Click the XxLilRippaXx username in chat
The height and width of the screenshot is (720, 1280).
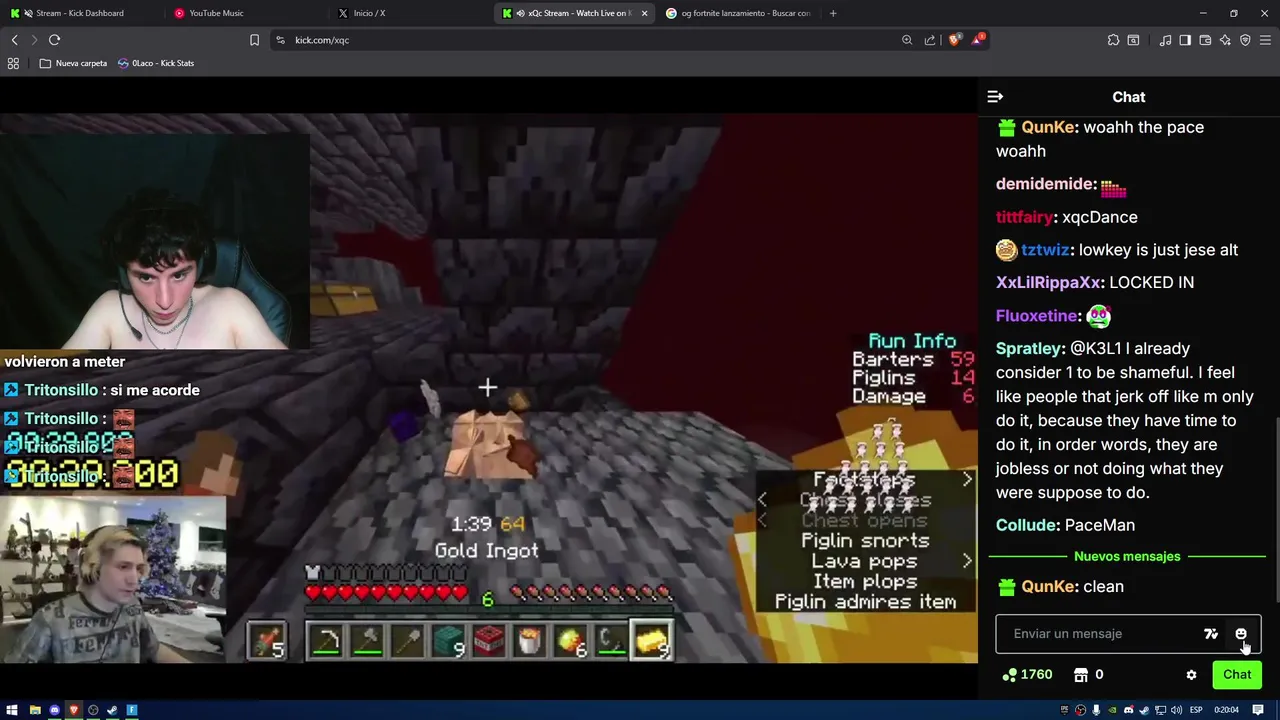pyautogui.click(x=1048, y=283)
